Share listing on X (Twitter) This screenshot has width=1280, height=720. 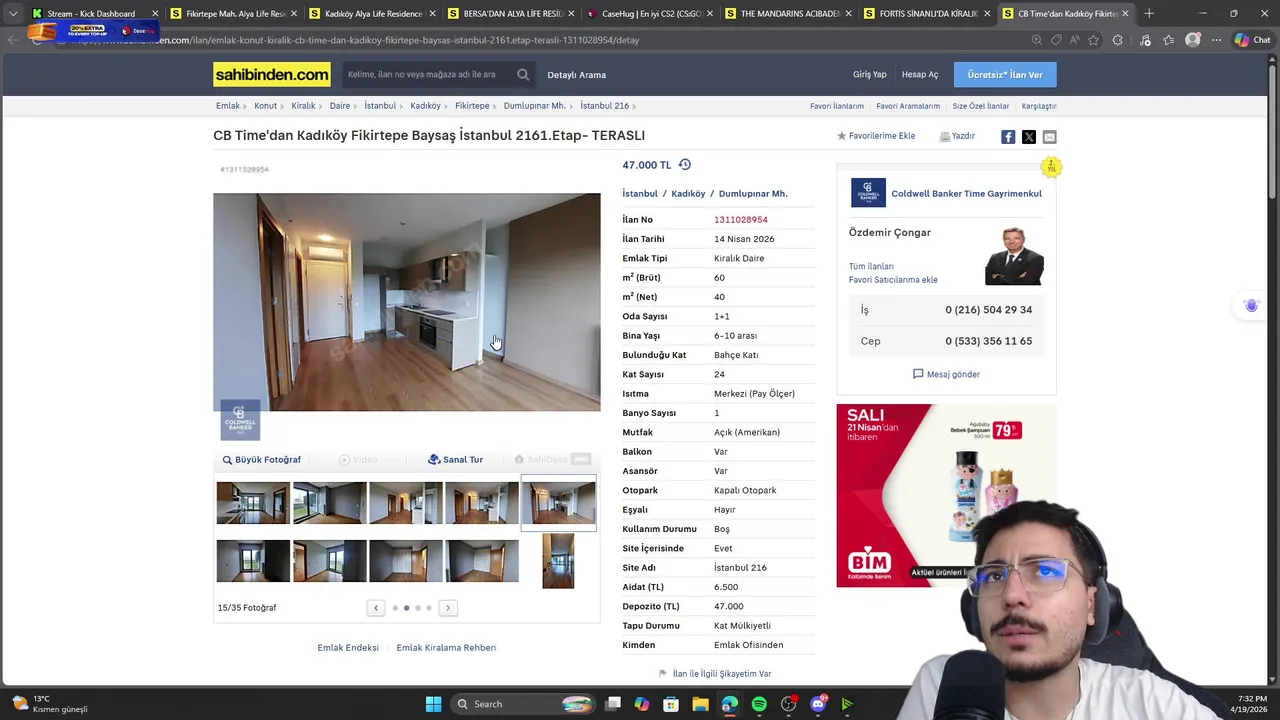(1029, 137)
